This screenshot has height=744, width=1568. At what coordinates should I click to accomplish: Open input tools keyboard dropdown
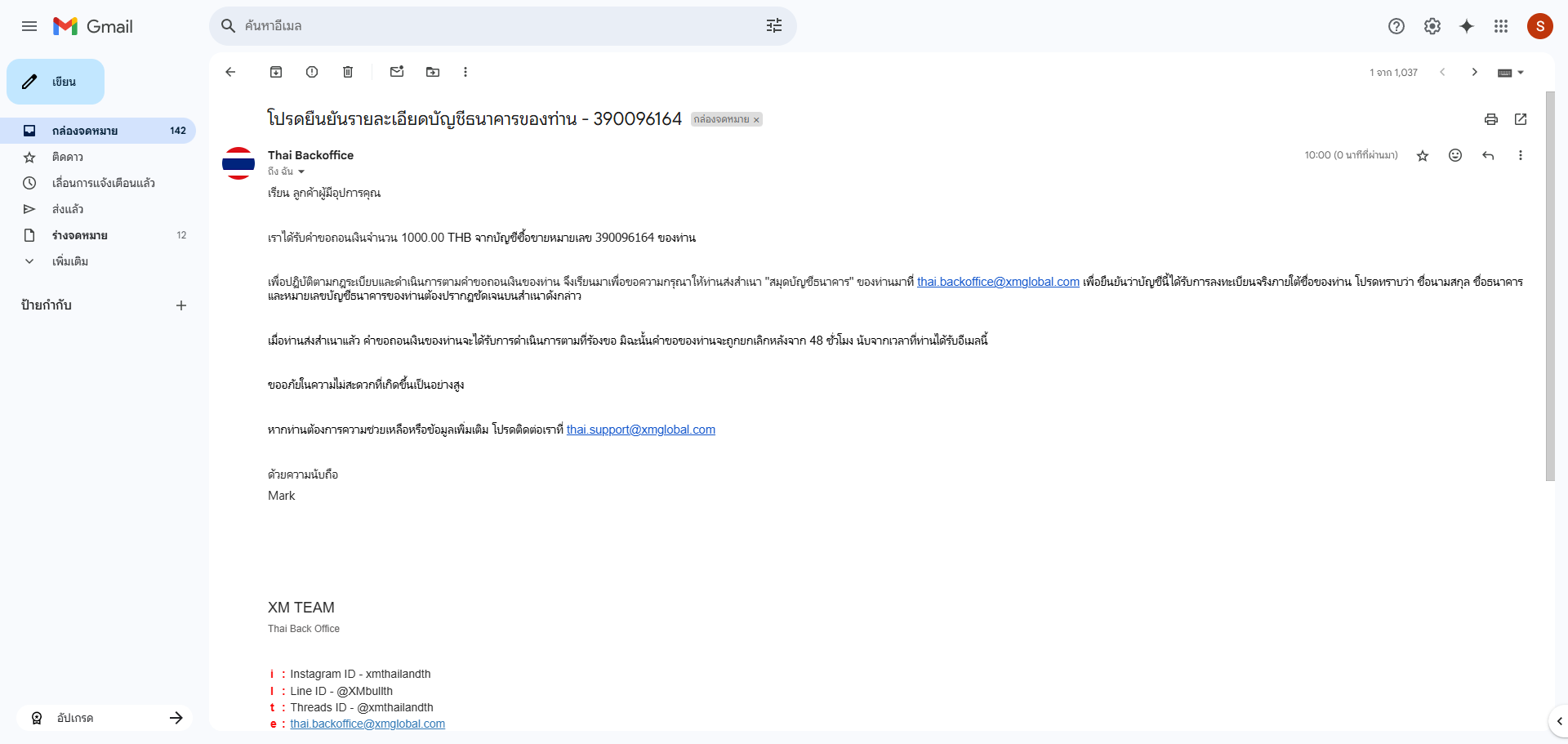1511,73
